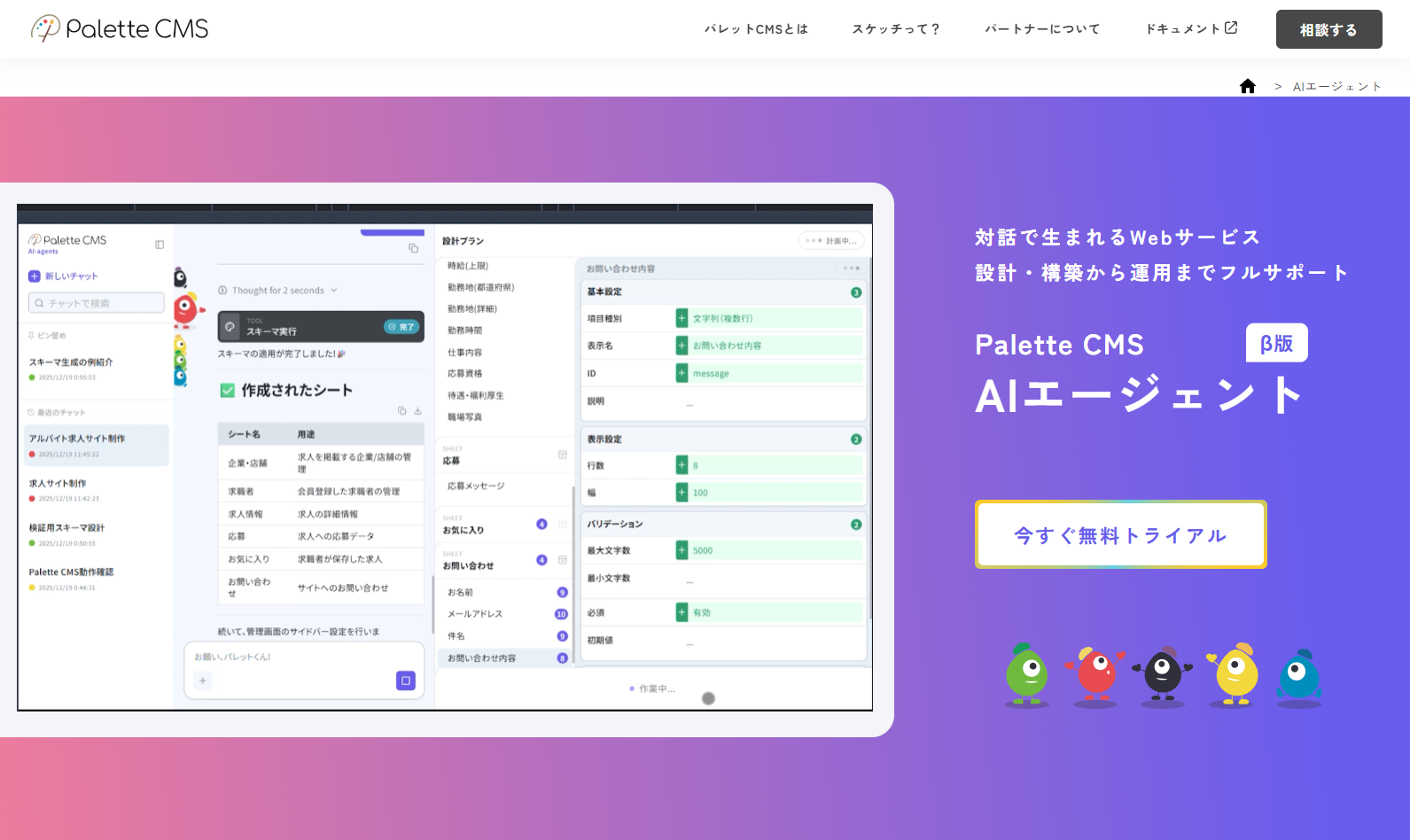This screenshot has height=840, width=1410.
Task: Click the 相談する button
Action: coord(1328,29)
